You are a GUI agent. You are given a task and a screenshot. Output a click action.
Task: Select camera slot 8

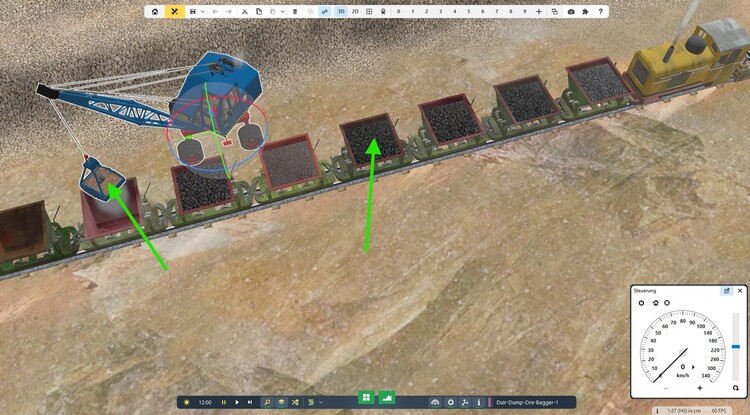[511, 11]
